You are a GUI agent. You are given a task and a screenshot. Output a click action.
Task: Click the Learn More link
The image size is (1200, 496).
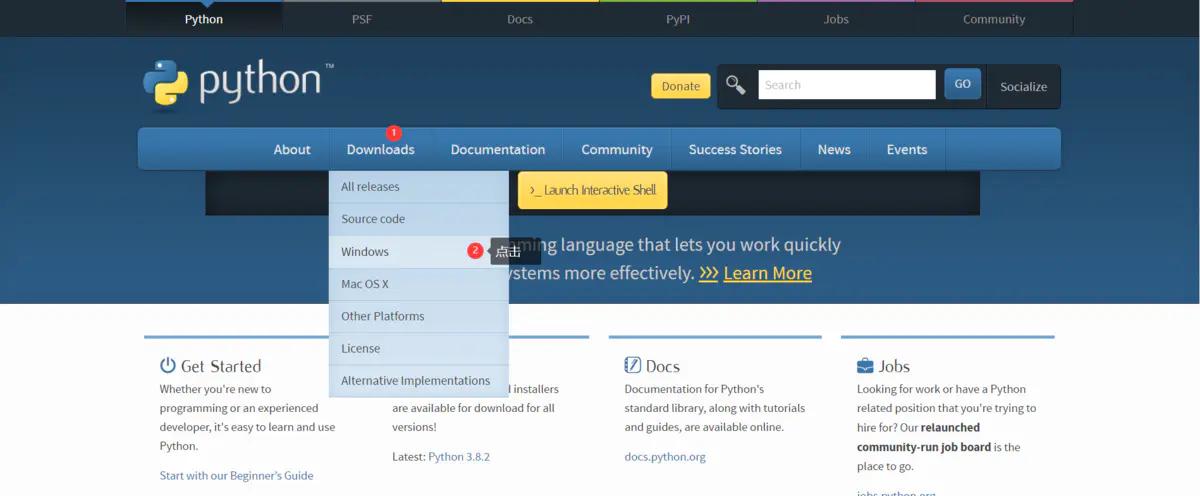[x=767, y=273]
